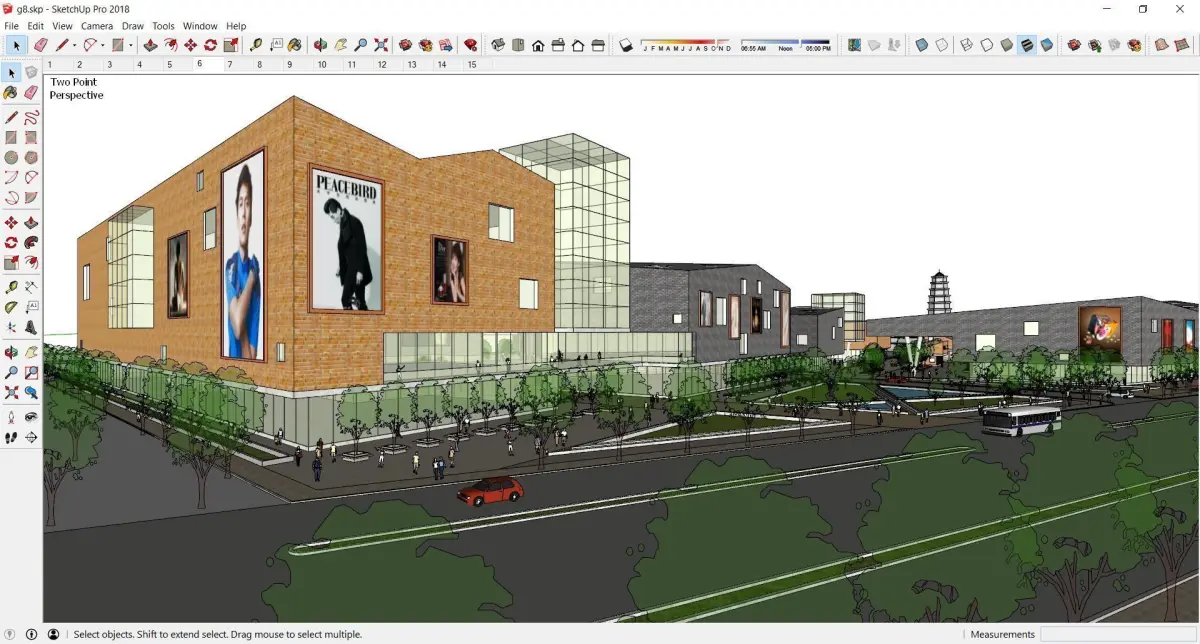
Task: Select the Dimension tool
Action: (31, 287)
